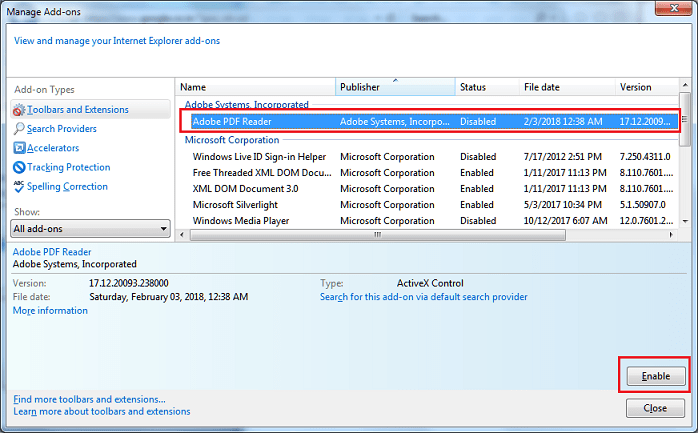Image resolution: width=698 pixels, height=433 pixels.
Task: Click the list's vertical scrollbar thumb
Action: click(685, 119)
